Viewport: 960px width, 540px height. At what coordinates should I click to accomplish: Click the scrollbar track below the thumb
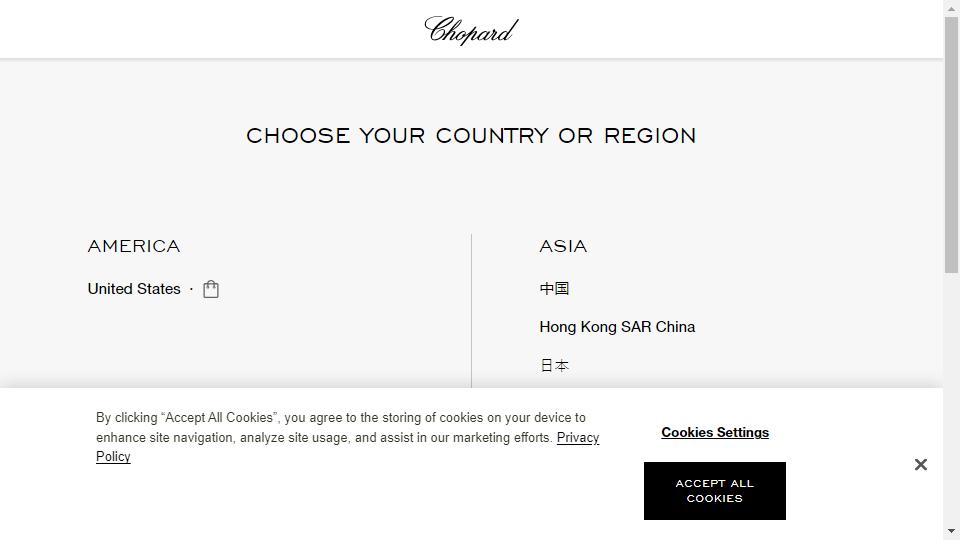[x=951, y=398]
